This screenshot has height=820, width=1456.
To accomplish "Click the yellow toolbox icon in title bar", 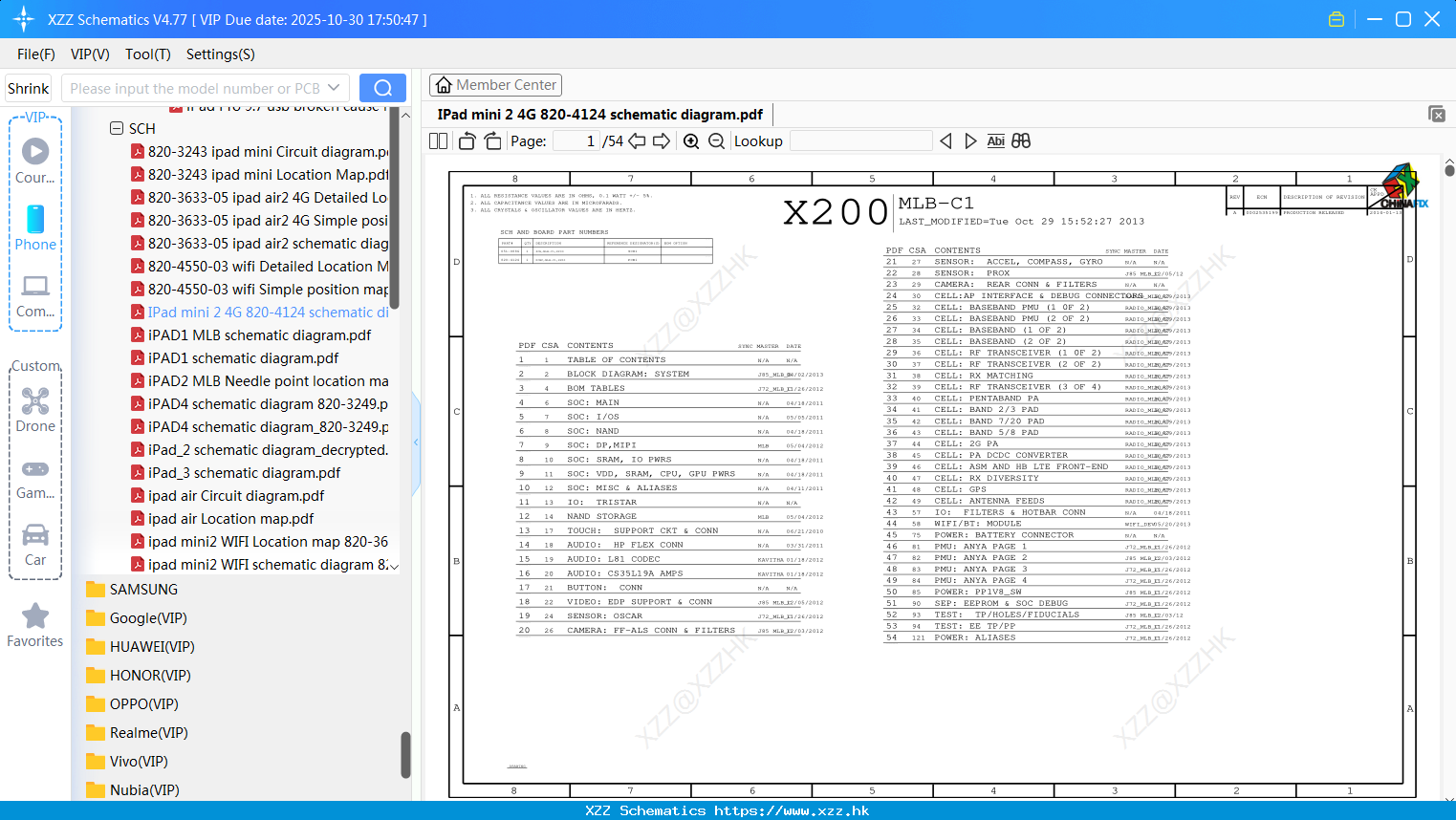I will [1336, 19].
